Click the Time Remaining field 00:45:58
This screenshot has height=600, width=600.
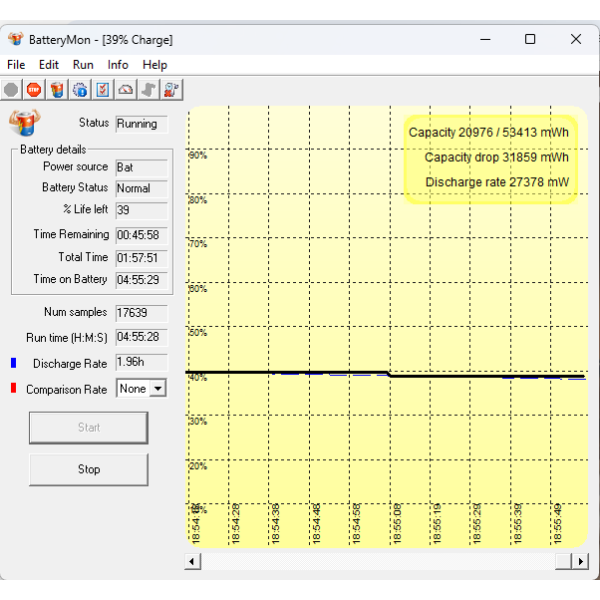pyautogui.click(x=142, y=235)
